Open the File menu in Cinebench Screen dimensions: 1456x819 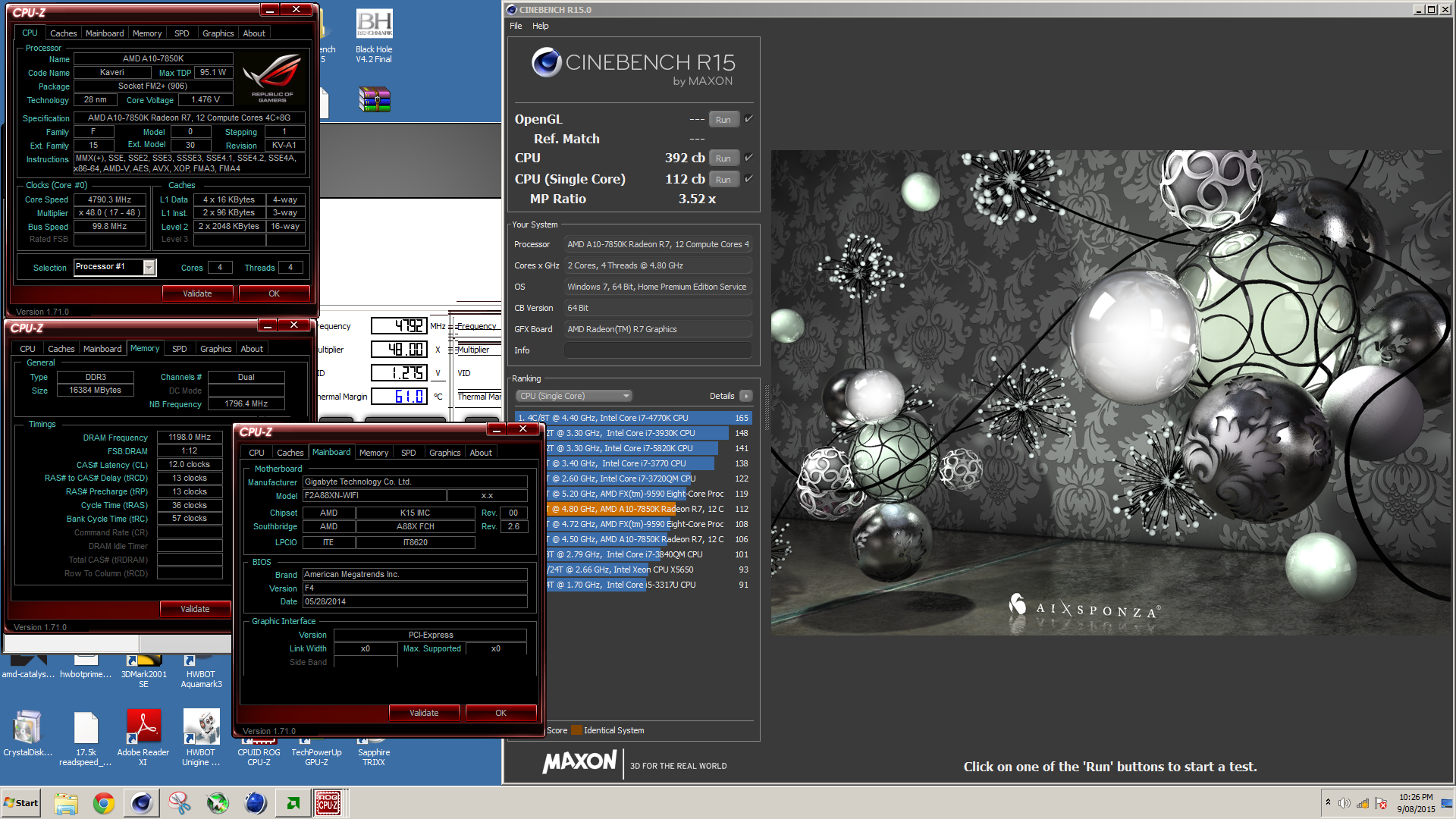coord(516,26)
